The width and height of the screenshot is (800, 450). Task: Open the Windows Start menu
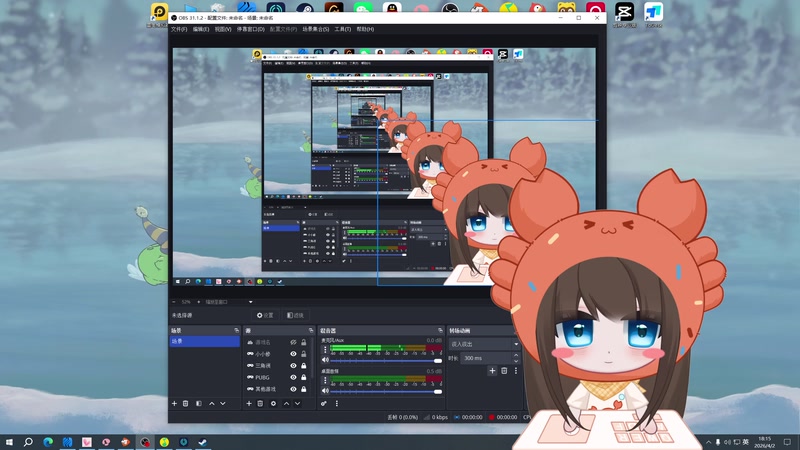click(9, 442)
